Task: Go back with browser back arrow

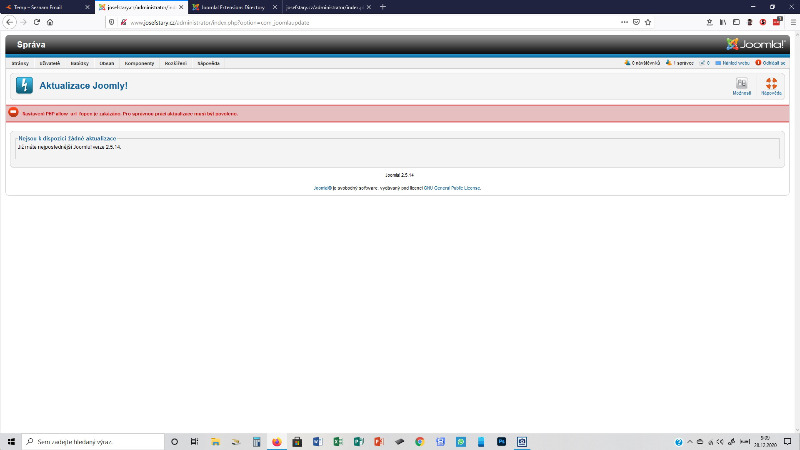Action: (x=10, y=22)
